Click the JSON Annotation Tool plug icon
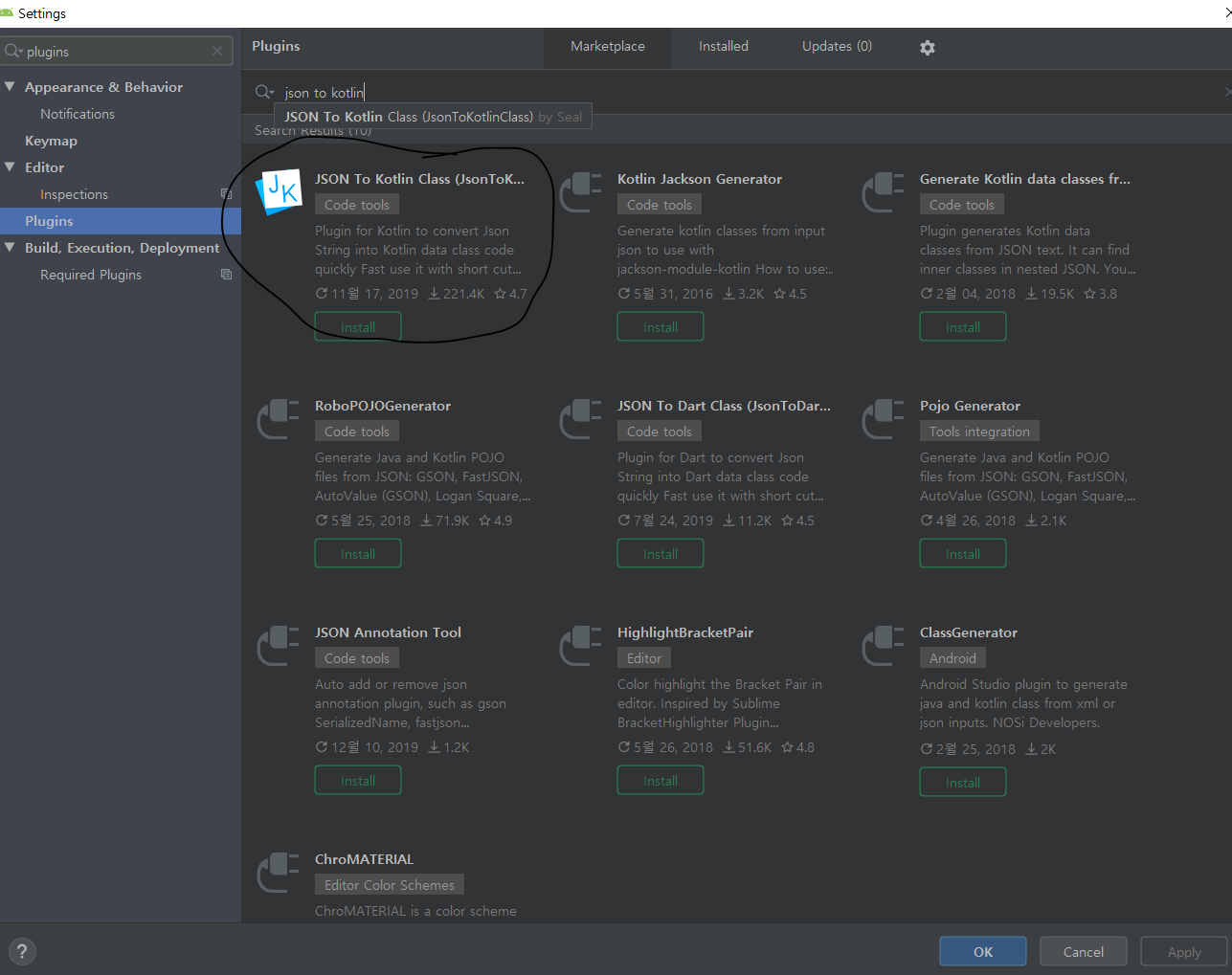 point(279,645)
